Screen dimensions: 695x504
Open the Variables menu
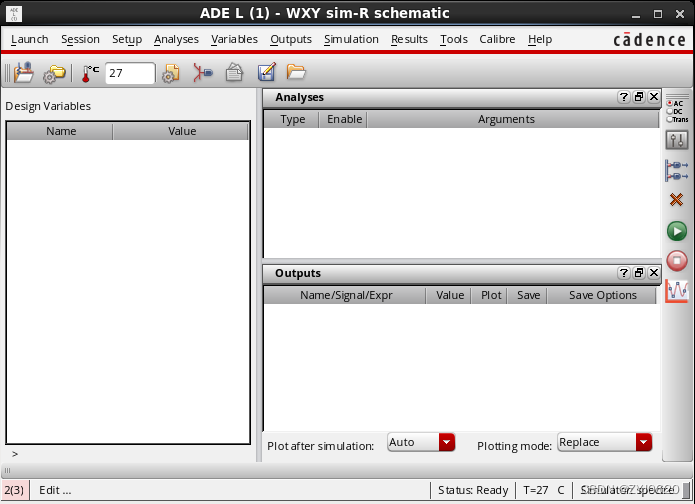pyautogui.click(x=234, y=39)
